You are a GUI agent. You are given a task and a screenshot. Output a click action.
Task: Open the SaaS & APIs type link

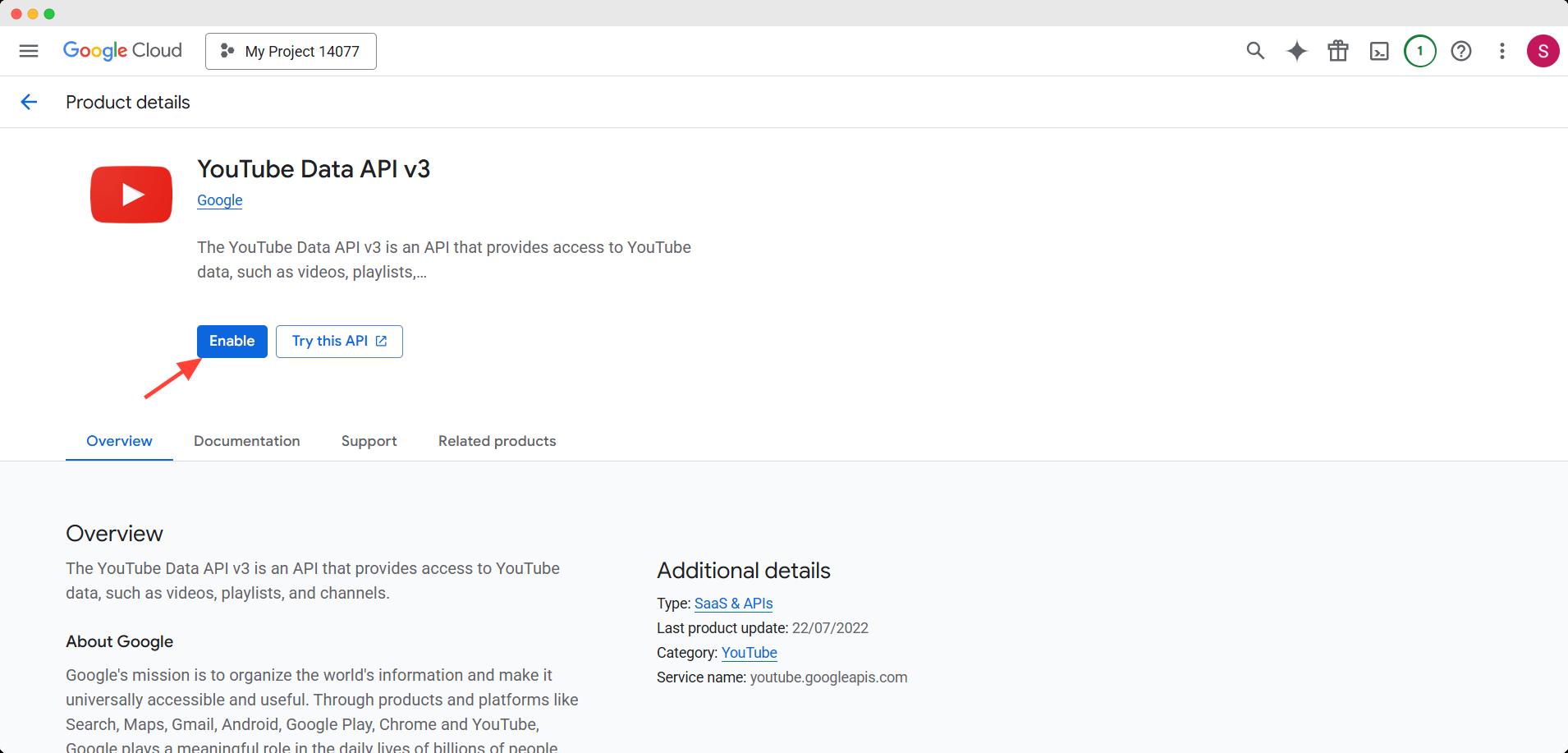tap(733, 603)
